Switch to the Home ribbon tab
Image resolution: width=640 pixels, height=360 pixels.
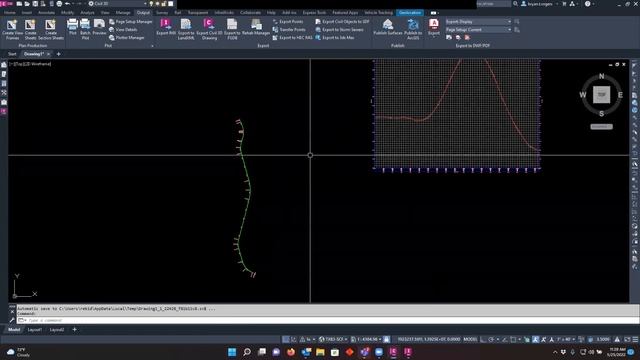point(9,13)
